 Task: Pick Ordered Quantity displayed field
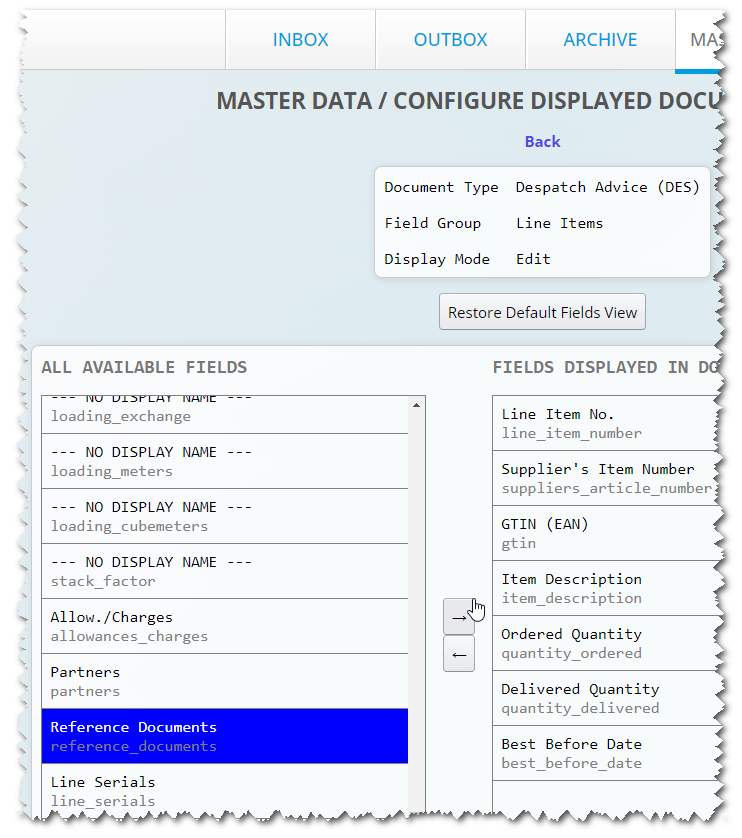click(607, 643)
